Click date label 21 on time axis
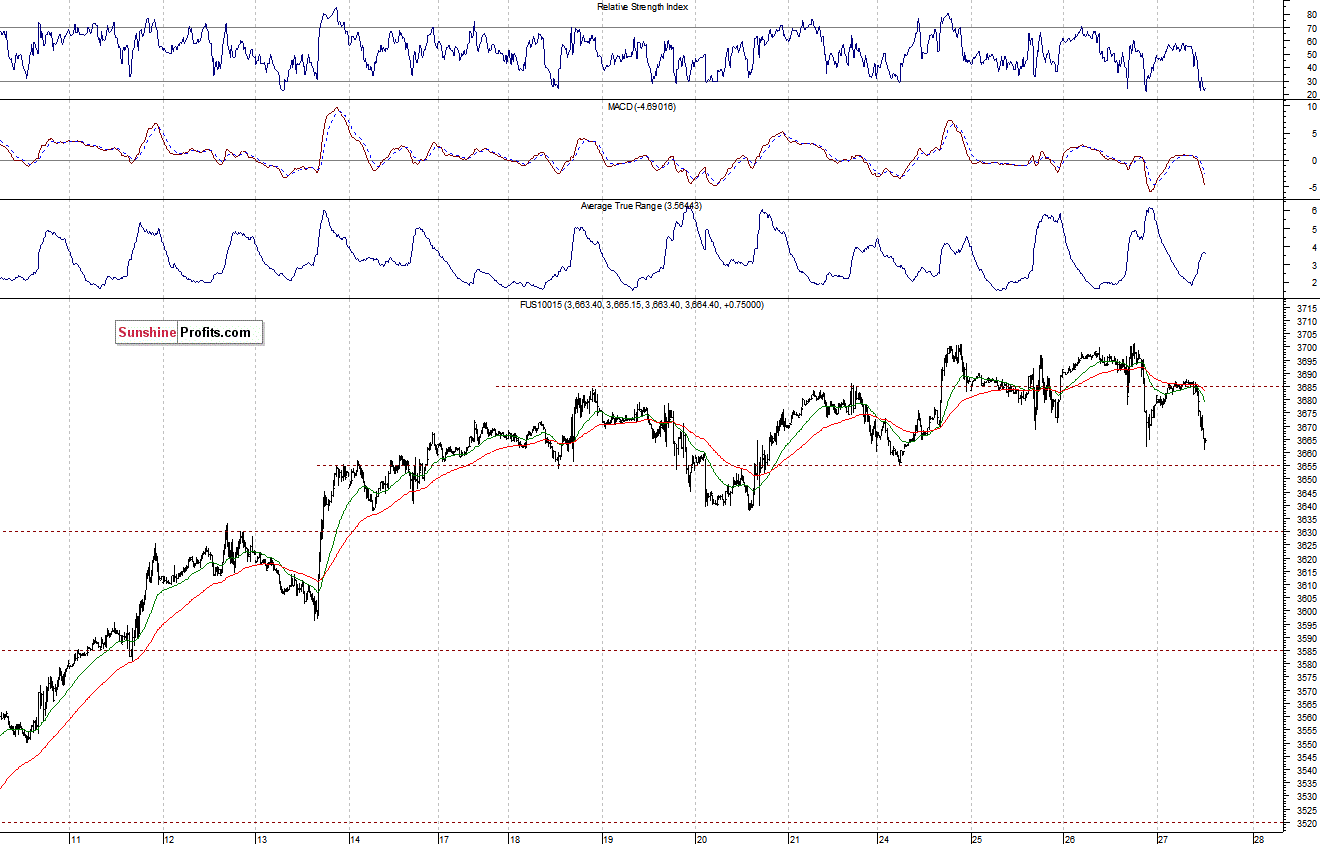 793,839
